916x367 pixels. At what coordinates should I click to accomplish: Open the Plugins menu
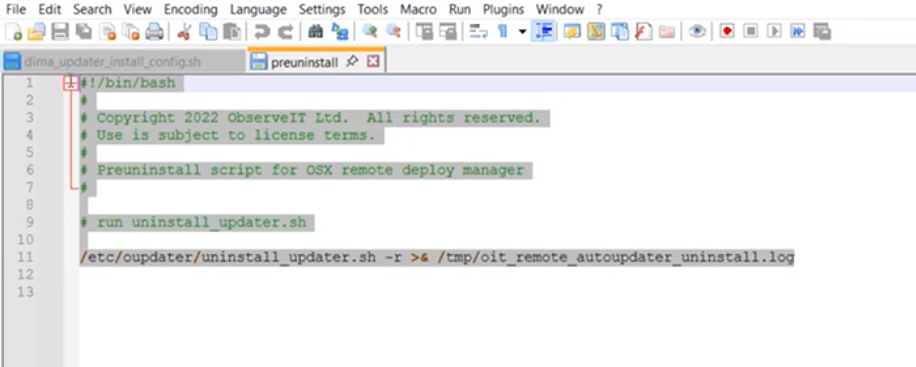click(503, 9)
